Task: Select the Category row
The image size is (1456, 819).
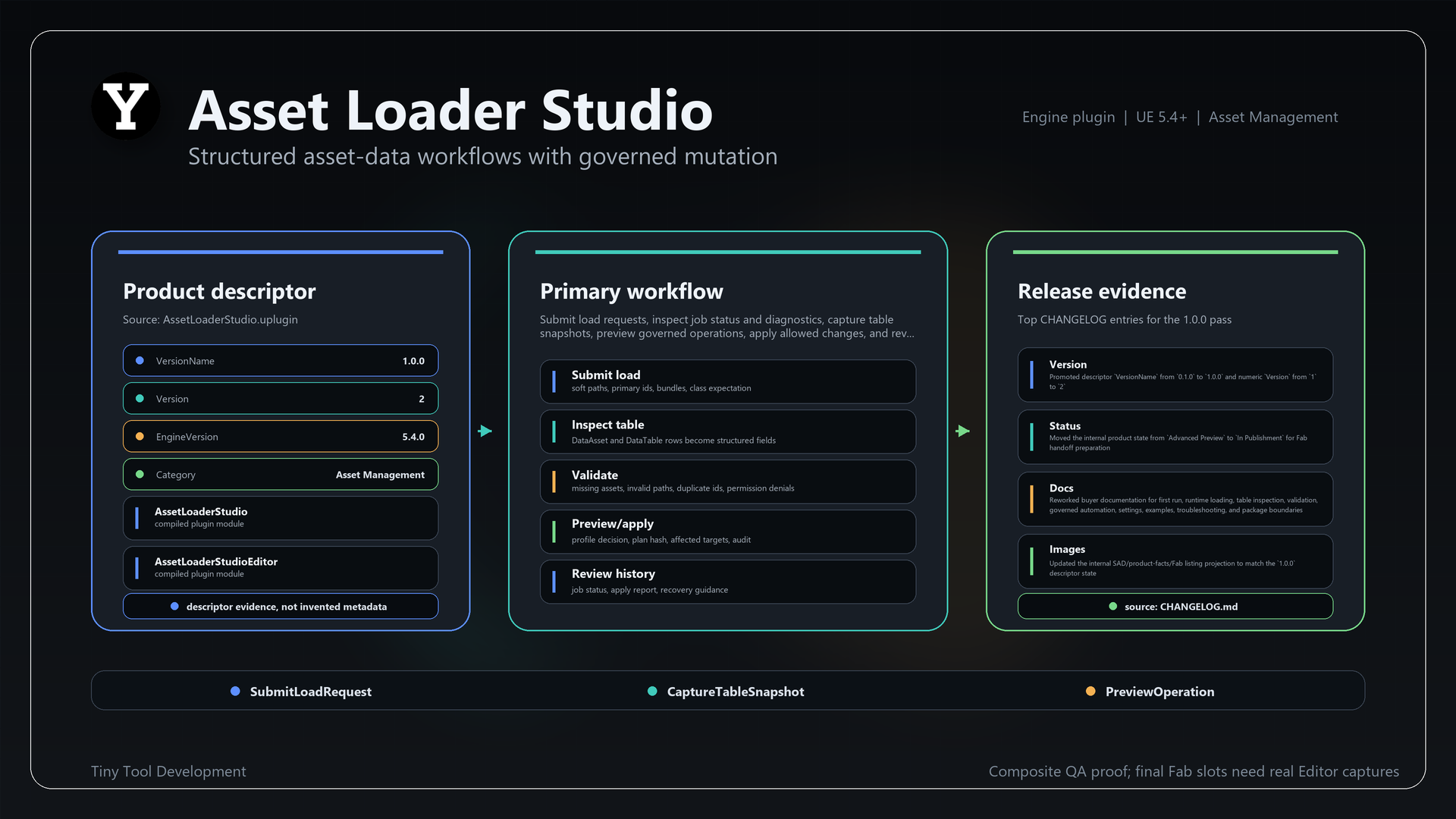Action: click(281, 475)
